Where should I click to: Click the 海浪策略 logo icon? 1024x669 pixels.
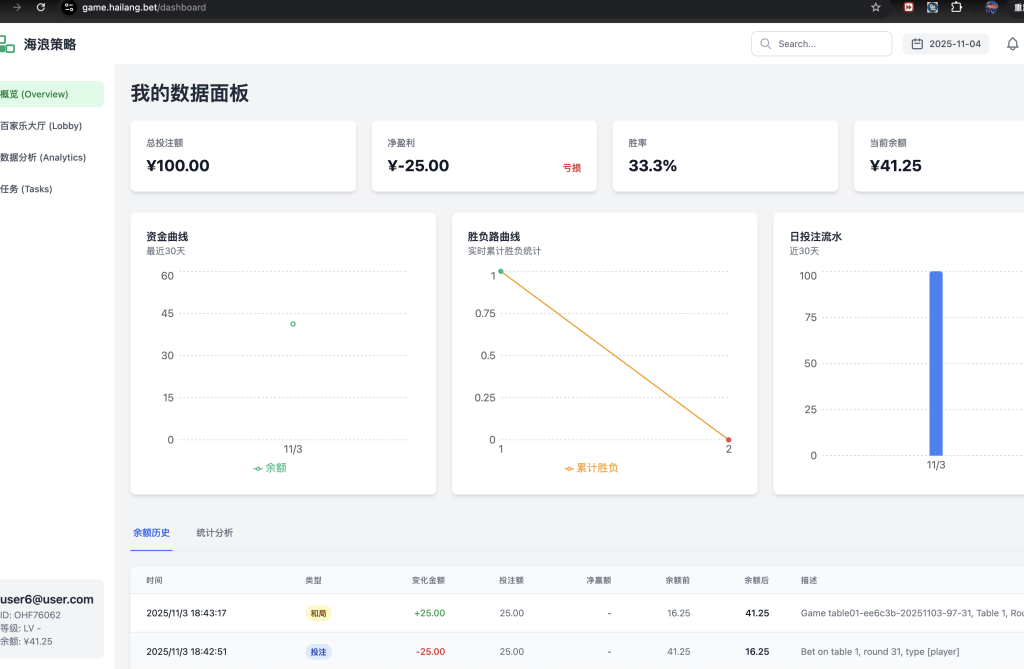coord(7,44)
